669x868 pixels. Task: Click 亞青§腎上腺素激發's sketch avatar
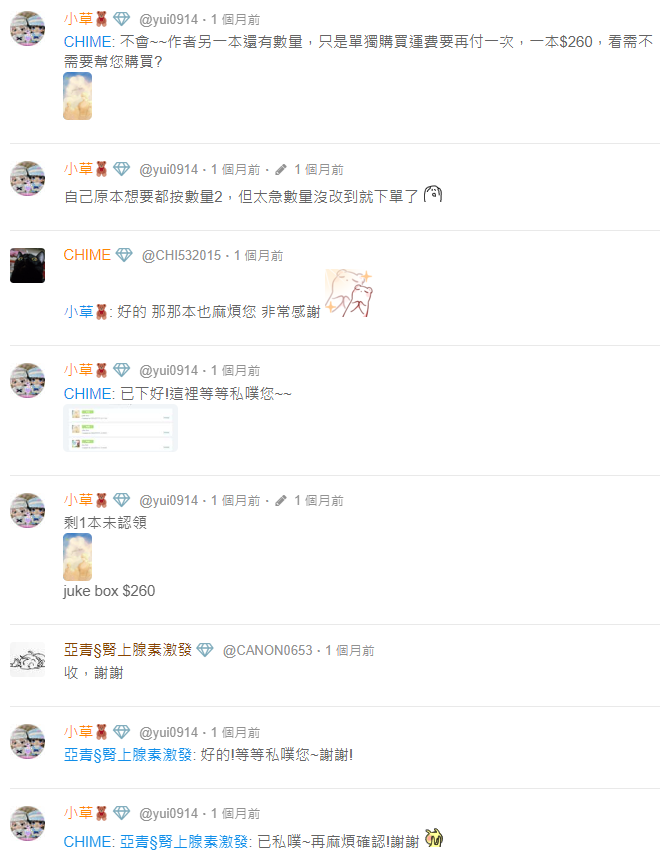27,660
